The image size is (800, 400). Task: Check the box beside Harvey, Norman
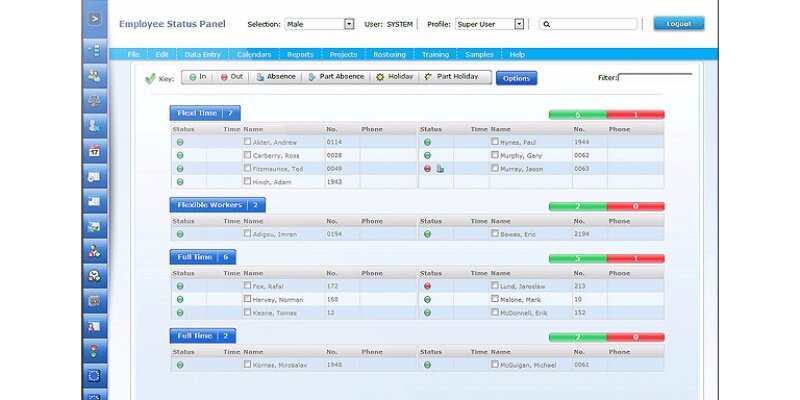(248, 298)
